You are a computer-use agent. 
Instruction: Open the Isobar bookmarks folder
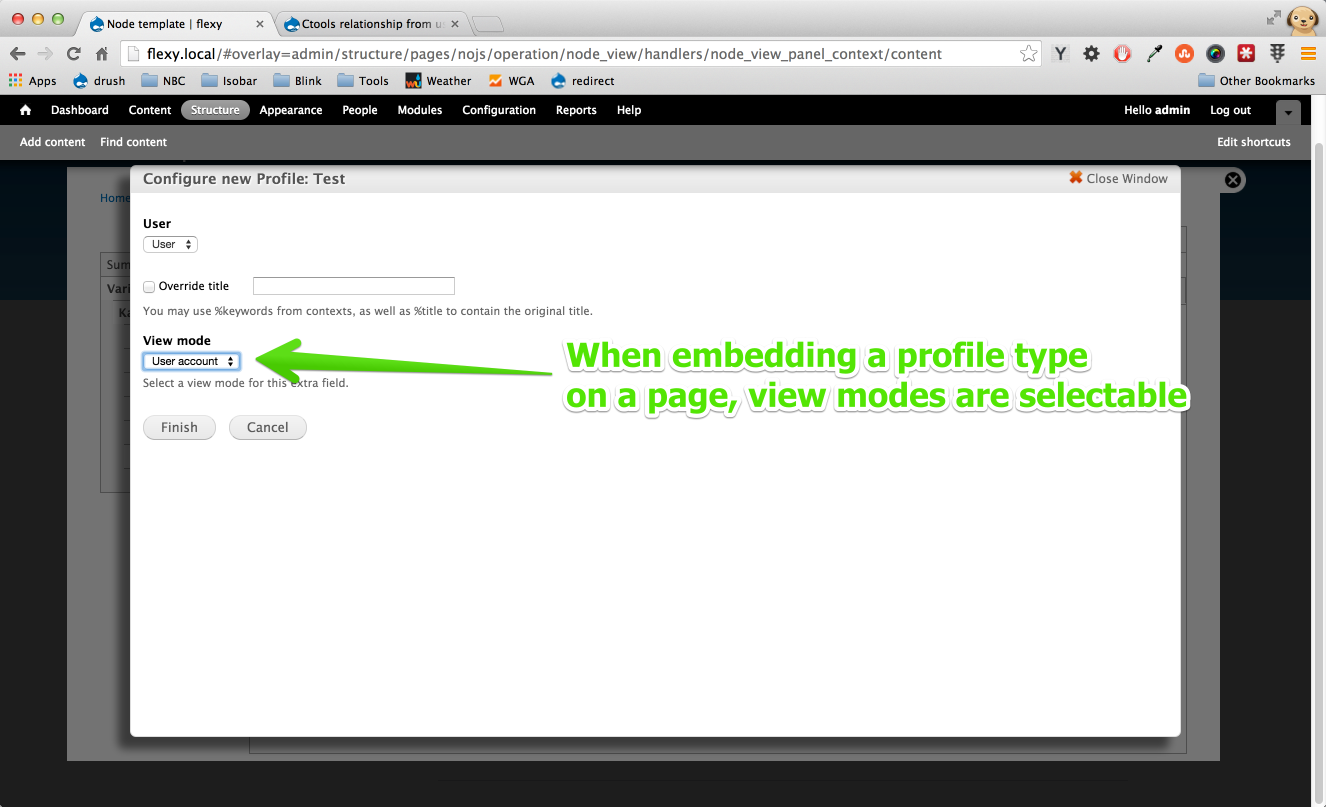[229, 81]
